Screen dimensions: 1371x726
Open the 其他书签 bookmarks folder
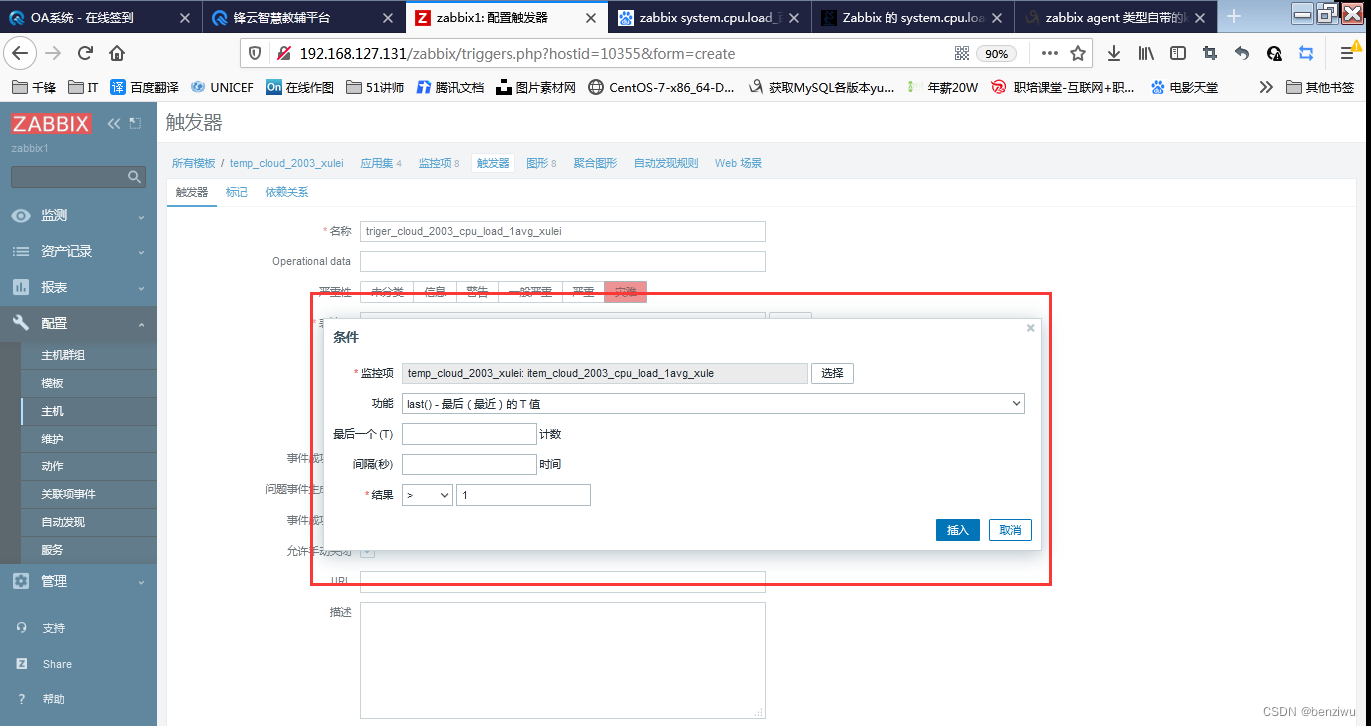coord(1320,87)
